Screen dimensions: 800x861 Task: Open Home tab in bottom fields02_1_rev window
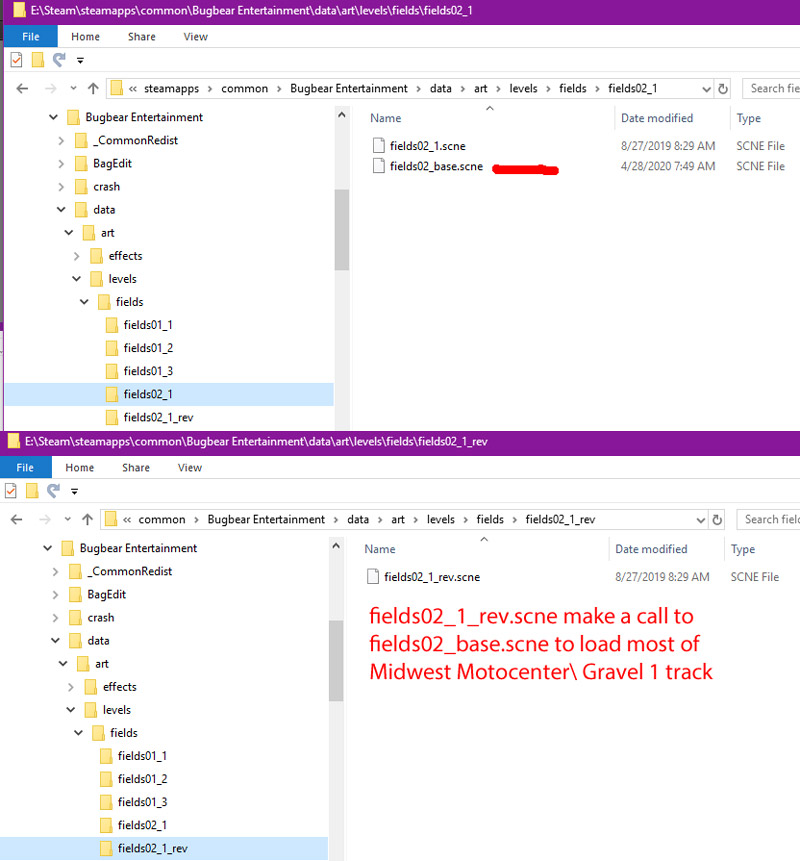[x=80, y=468]
